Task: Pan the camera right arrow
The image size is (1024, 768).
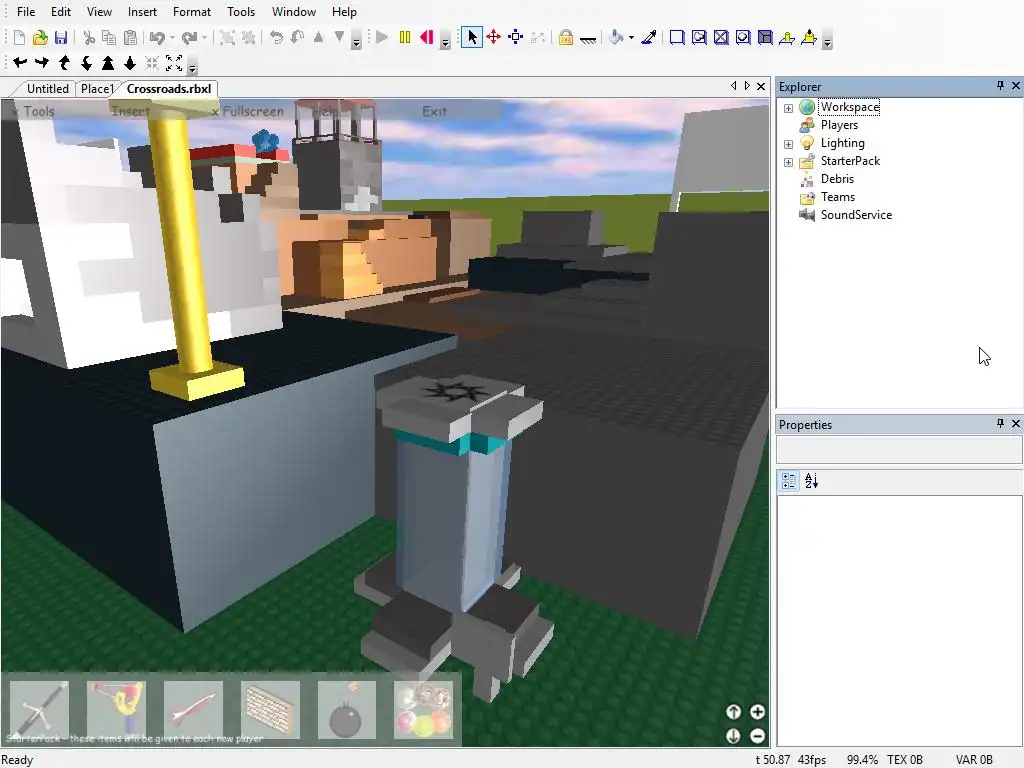Action: pos(42,63)
